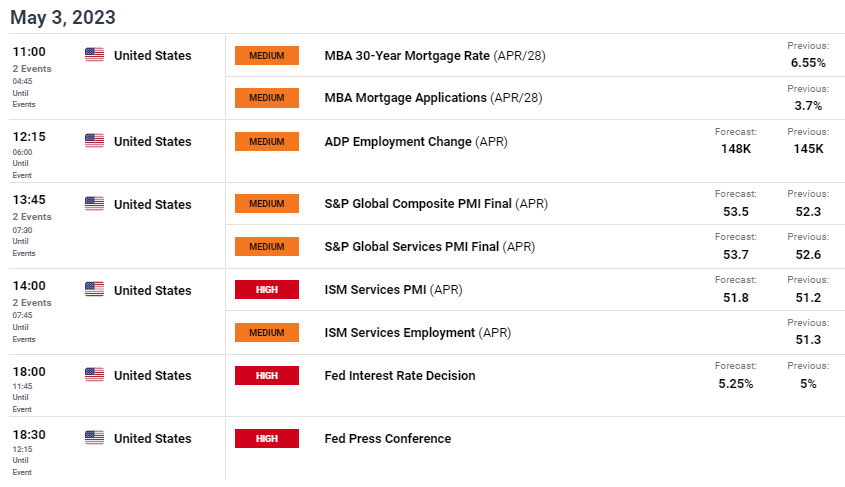Click the MEDIUM badge for MBA Mortgage Applications
This screenshot has width=845, height=487.
pyautogui.click(x=267, y=98)
